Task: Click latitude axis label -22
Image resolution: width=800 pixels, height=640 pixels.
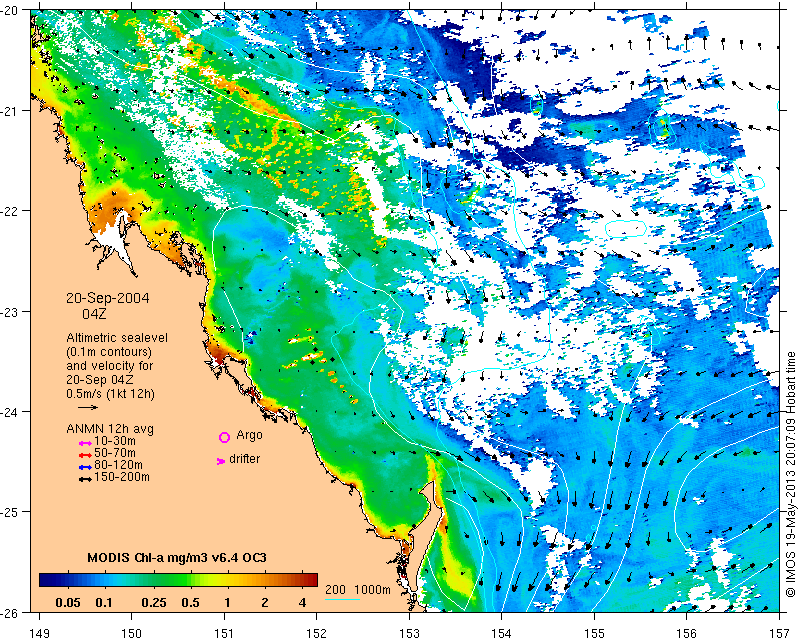Action: click(x=9, y=211)
